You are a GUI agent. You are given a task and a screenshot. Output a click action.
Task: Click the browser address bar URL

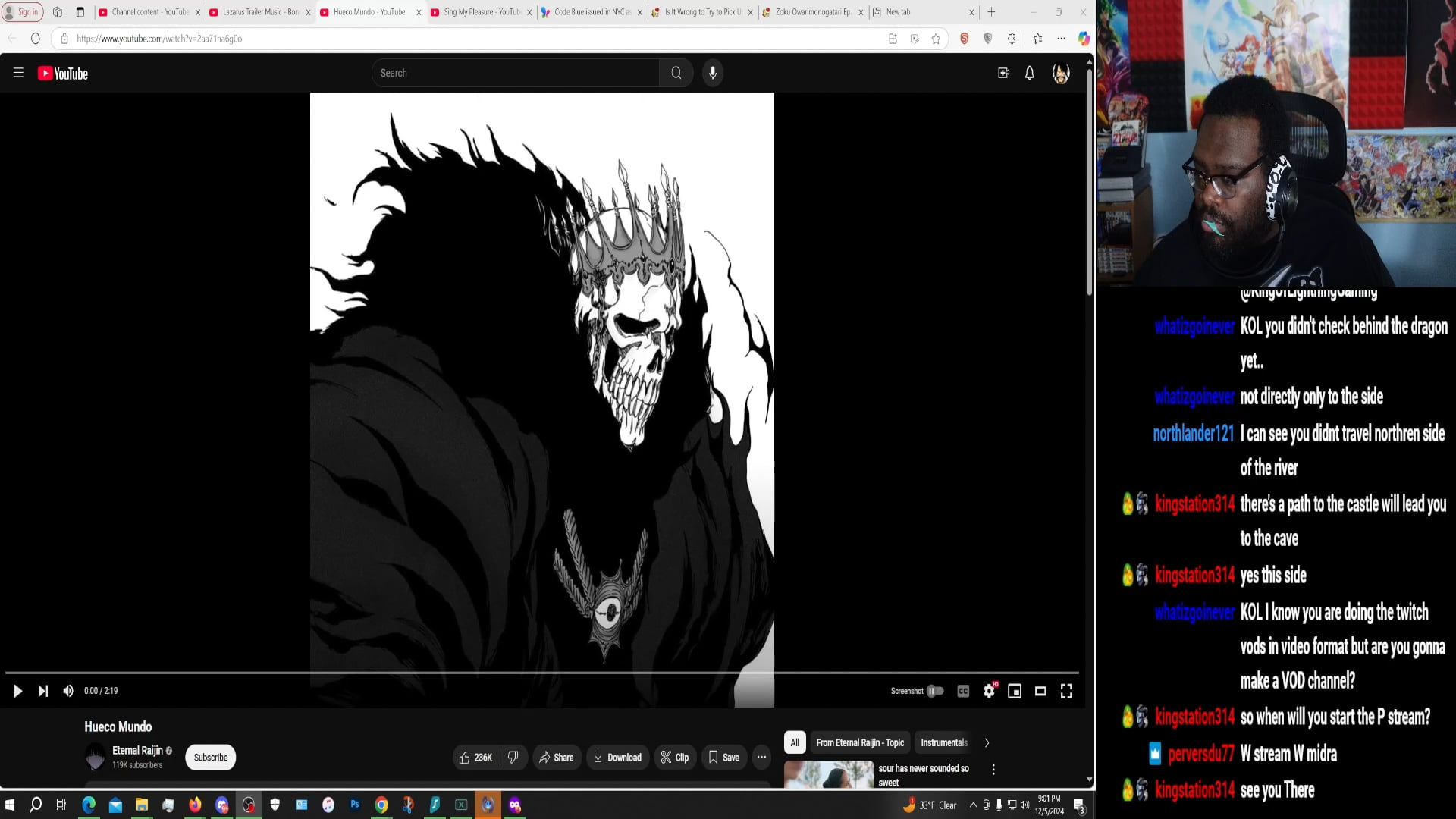[159, 39]
